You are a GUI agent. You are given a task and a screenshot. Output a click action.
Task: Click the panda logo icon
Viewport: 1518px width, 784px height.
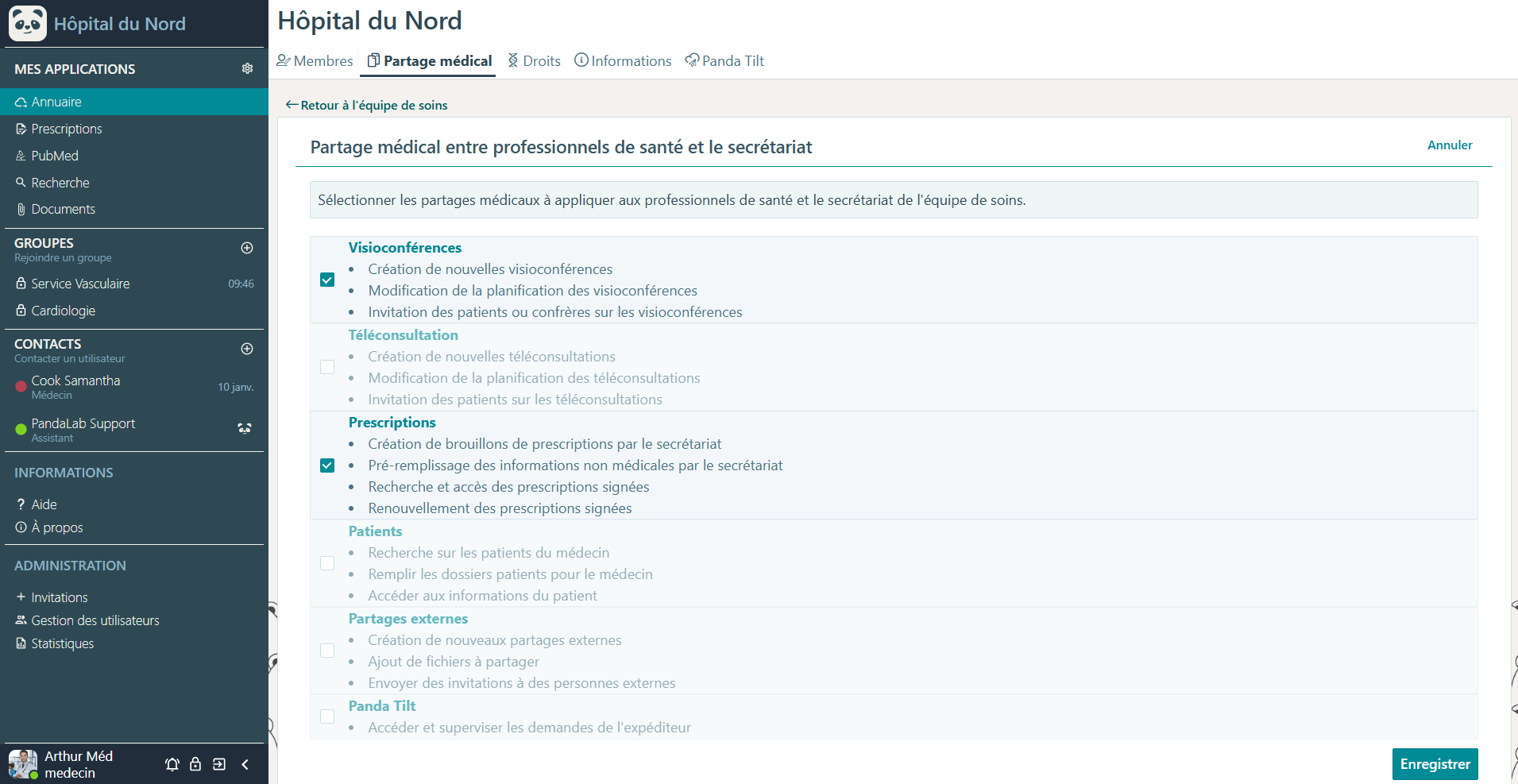[x=27, y=23]
